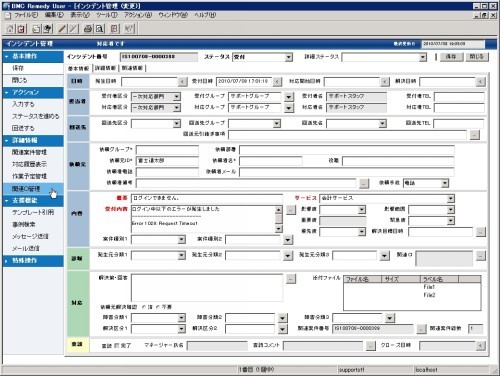
Task: Click ellipsis button beside 受付内容 text box
Action: (x=291, y=210)
